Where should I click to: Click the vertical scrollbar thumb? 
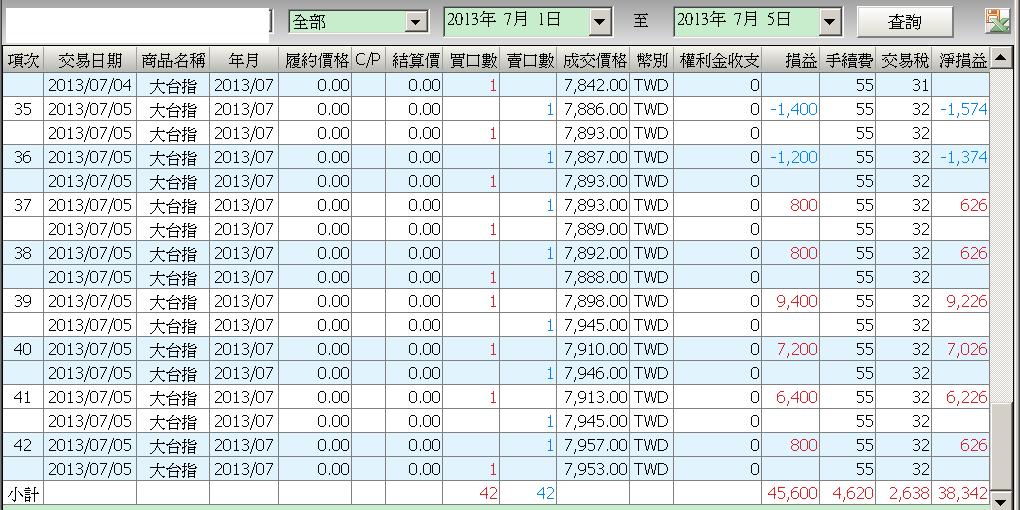(x=1000, y=448)
